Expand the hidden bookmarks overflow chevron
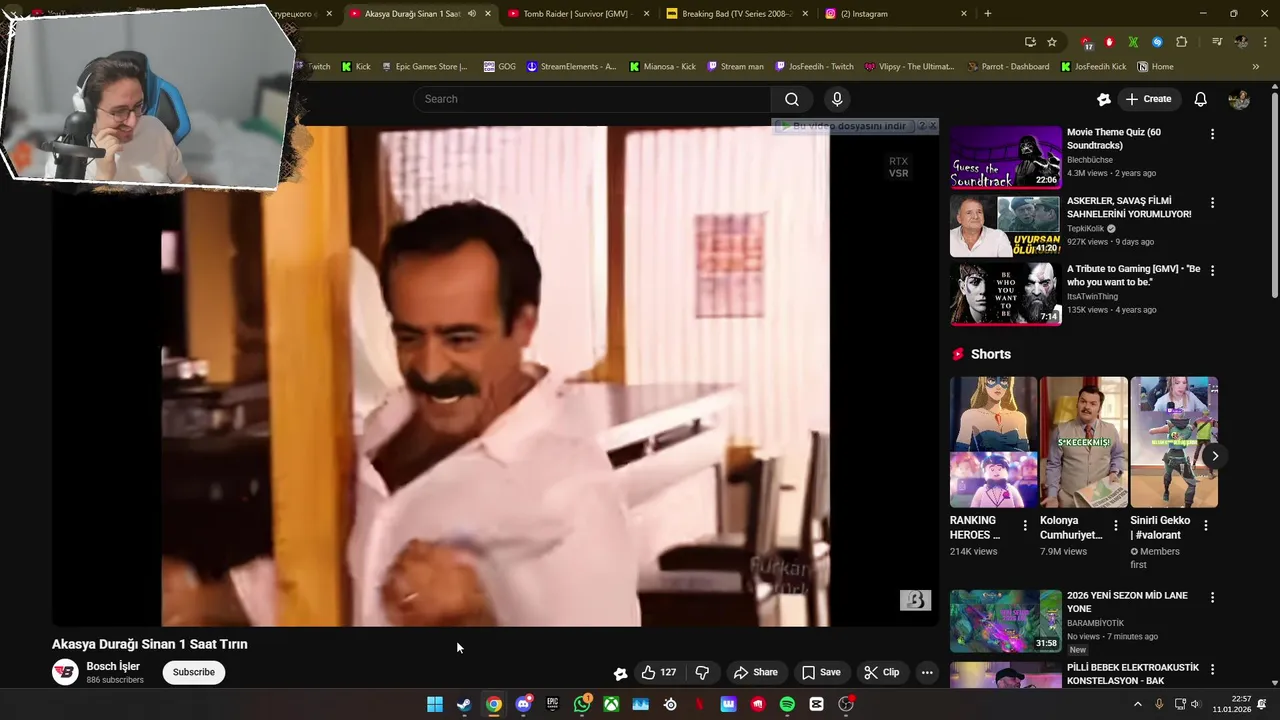 [1256, 67]
